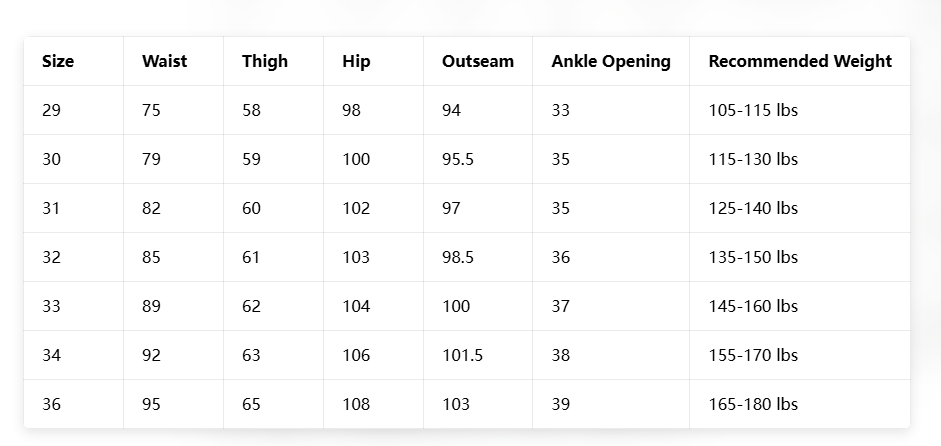The height and width of the screenshot is (446, 941).
Task: Click the size 30 cell
Action: pyautogui.click(x=52, y=159)
